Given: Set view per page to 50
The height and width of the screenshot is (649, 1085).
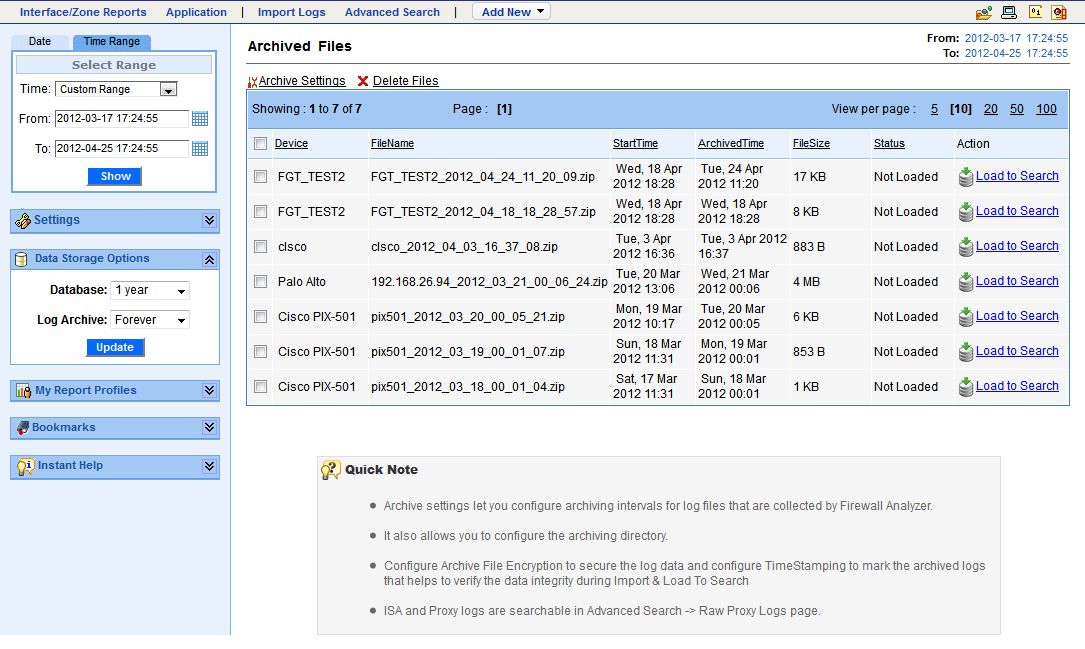Looking at the screenshot, I should pos(1016,109).
